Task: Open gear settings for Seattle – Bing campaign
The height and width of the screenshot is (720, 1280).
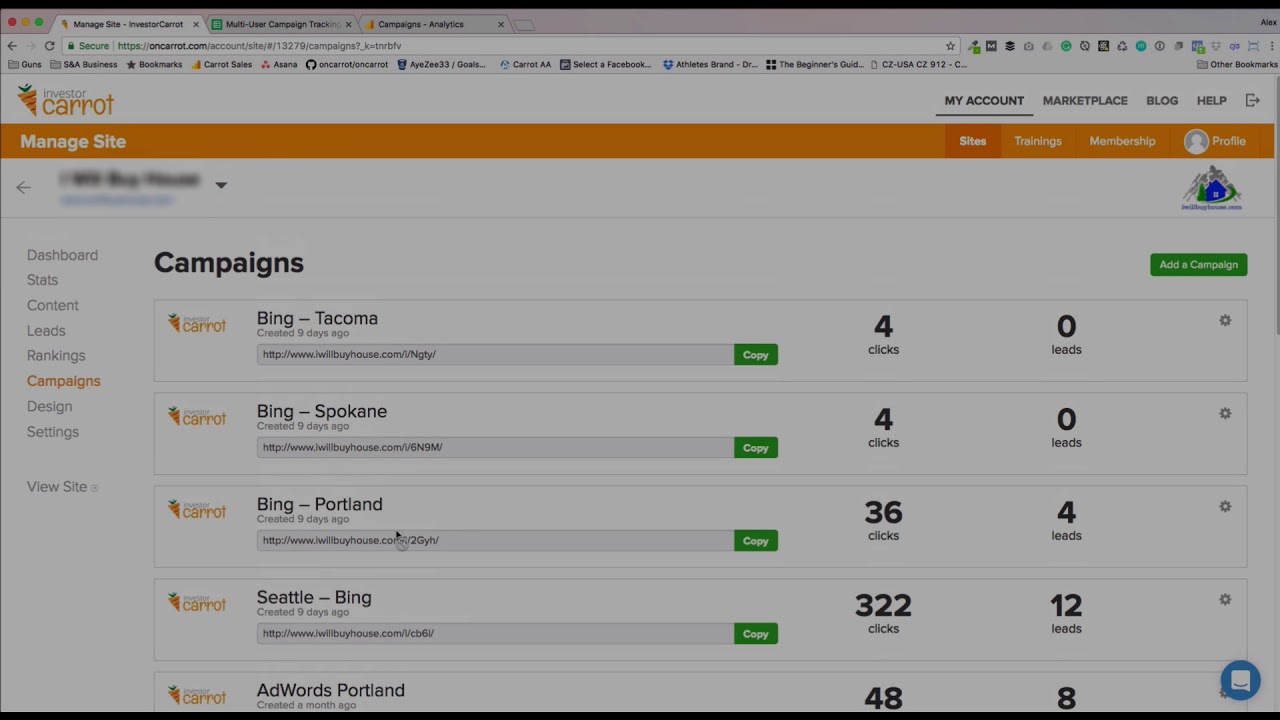Action: pyautogui.click(x=1225, y=599)
